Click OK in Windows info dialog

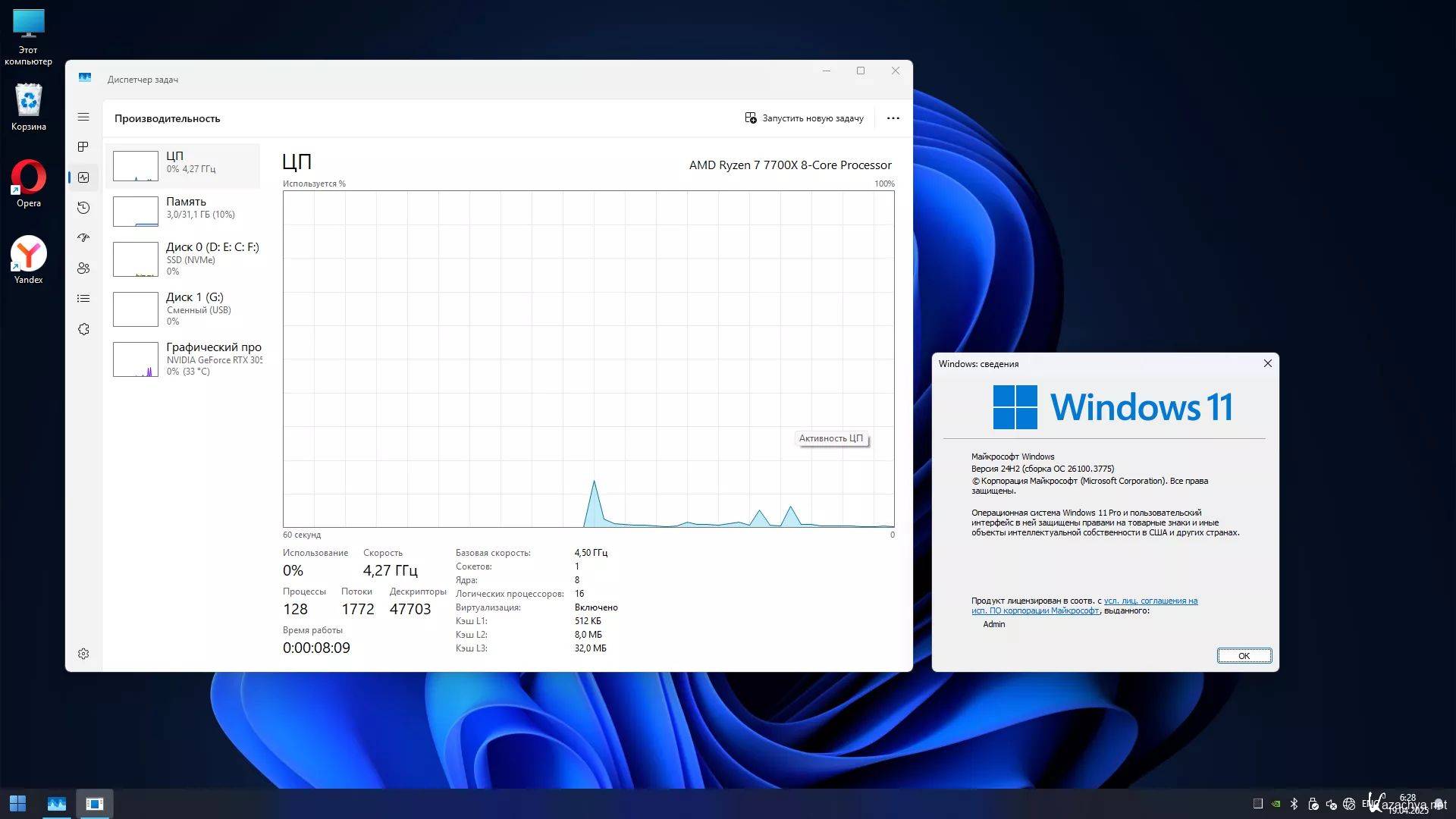[x=1244, y=656]
